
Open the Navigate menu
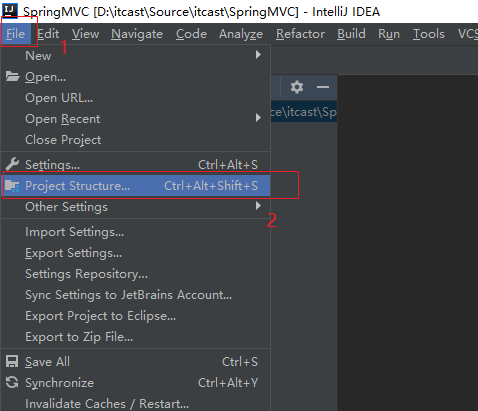point(137,34)
